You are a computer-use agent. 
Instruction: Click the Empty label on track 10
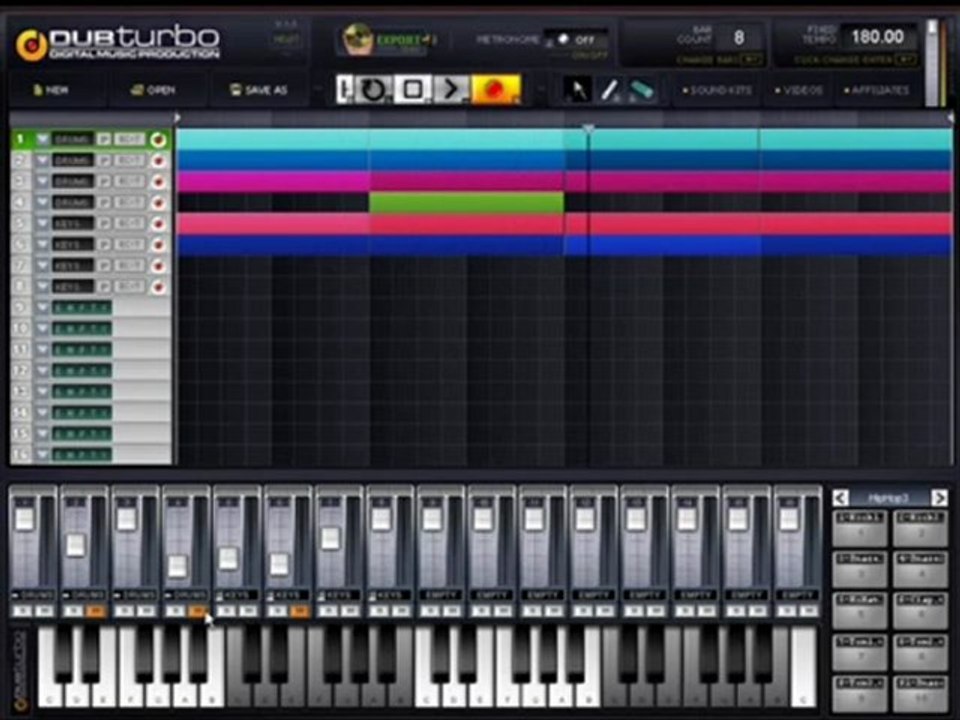pyautogui.click(x=82, y=329)
